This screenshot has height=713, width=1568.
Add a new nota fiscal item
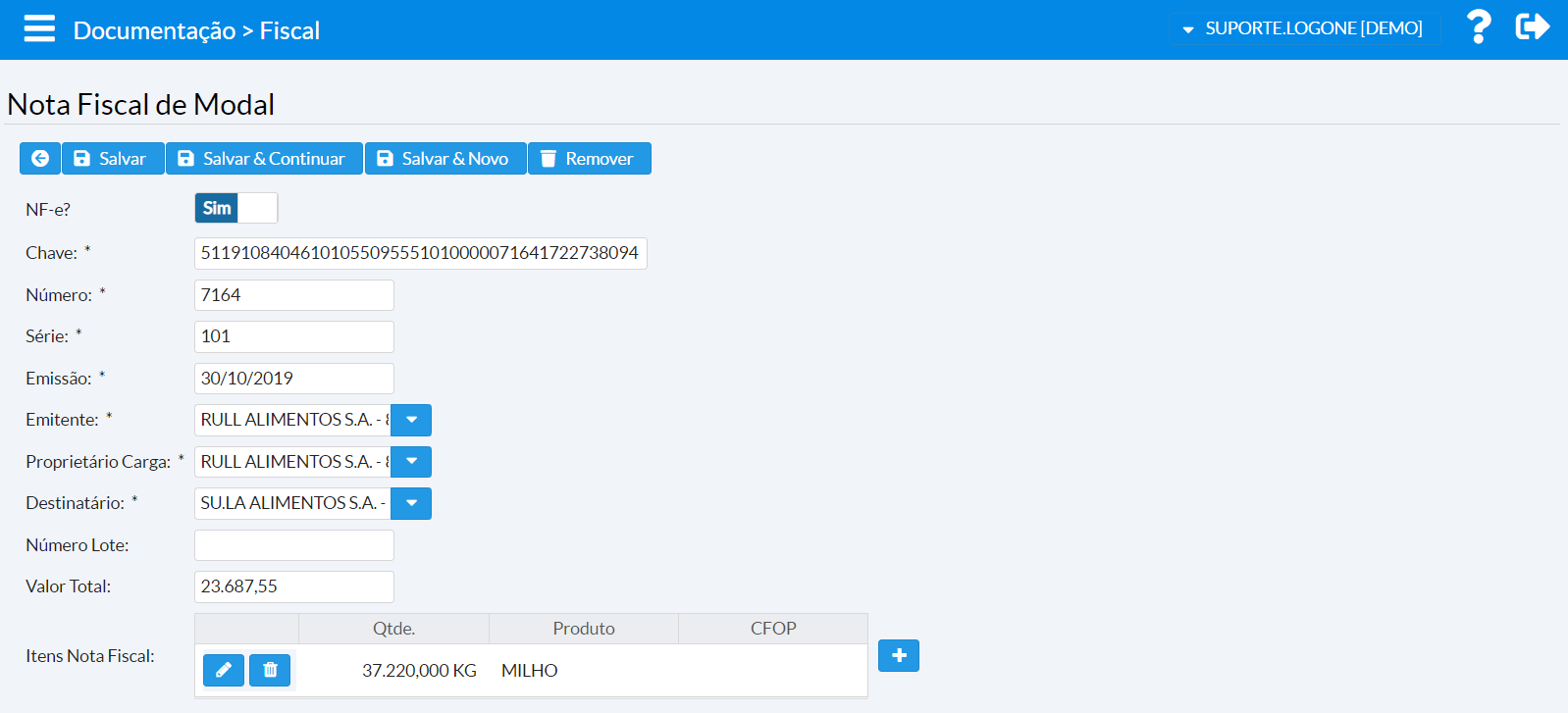click(x=898, y=655)
